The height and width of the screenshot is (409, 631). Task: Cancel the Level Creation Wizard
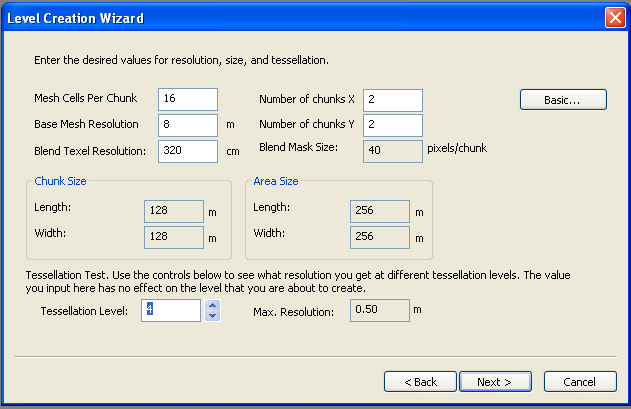[580, 382]
